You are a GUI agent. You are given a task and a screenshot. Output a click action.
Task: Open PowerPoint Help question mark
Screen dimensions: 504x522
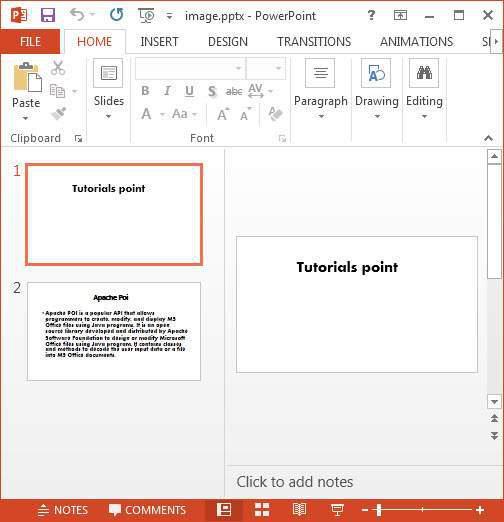[371, 15]
